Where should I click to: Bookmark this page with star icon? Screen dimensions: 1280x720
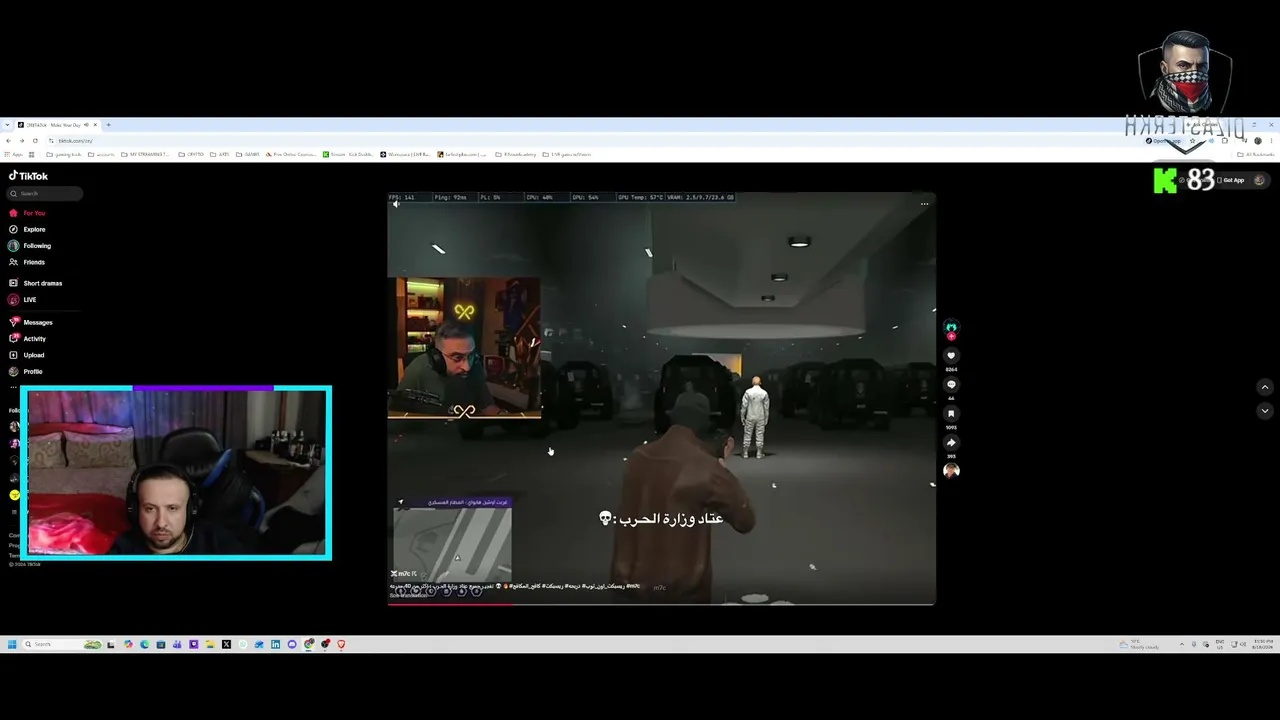click(x=1192, y=141)
